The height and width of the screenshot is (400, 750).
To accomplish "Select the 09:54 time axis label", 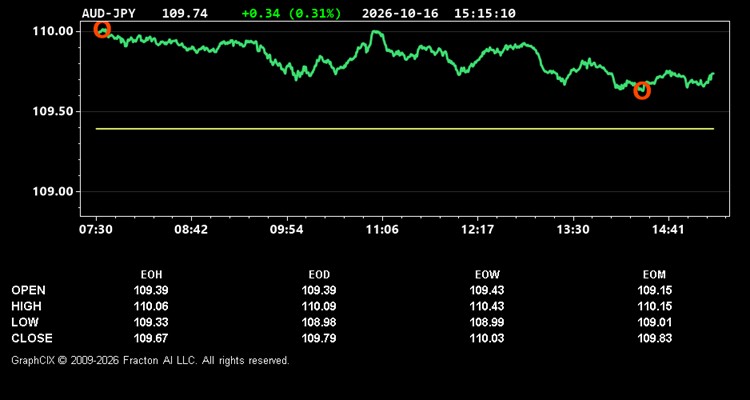I will [287, 229].
